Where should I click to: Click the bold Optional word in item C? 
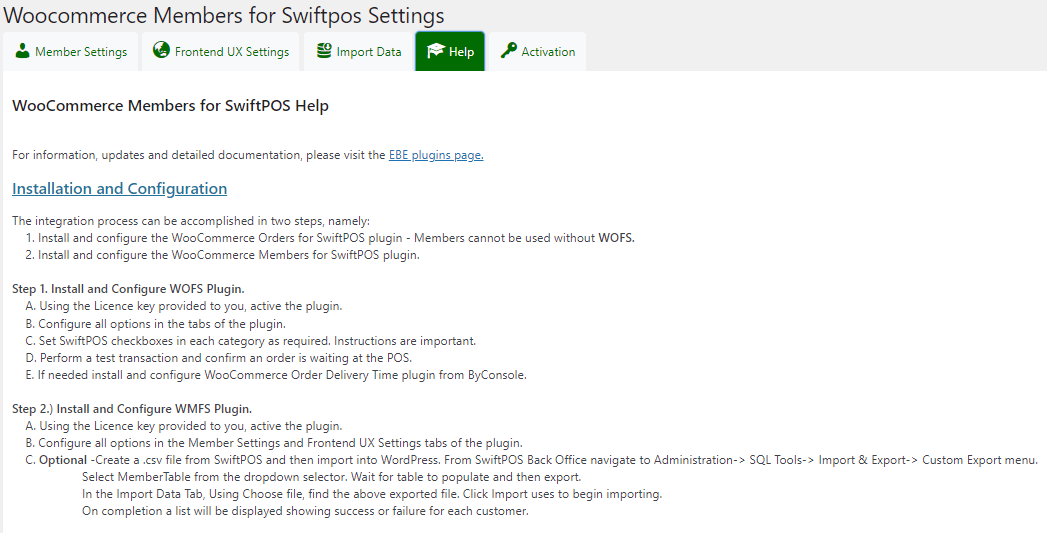coord(63,460)
